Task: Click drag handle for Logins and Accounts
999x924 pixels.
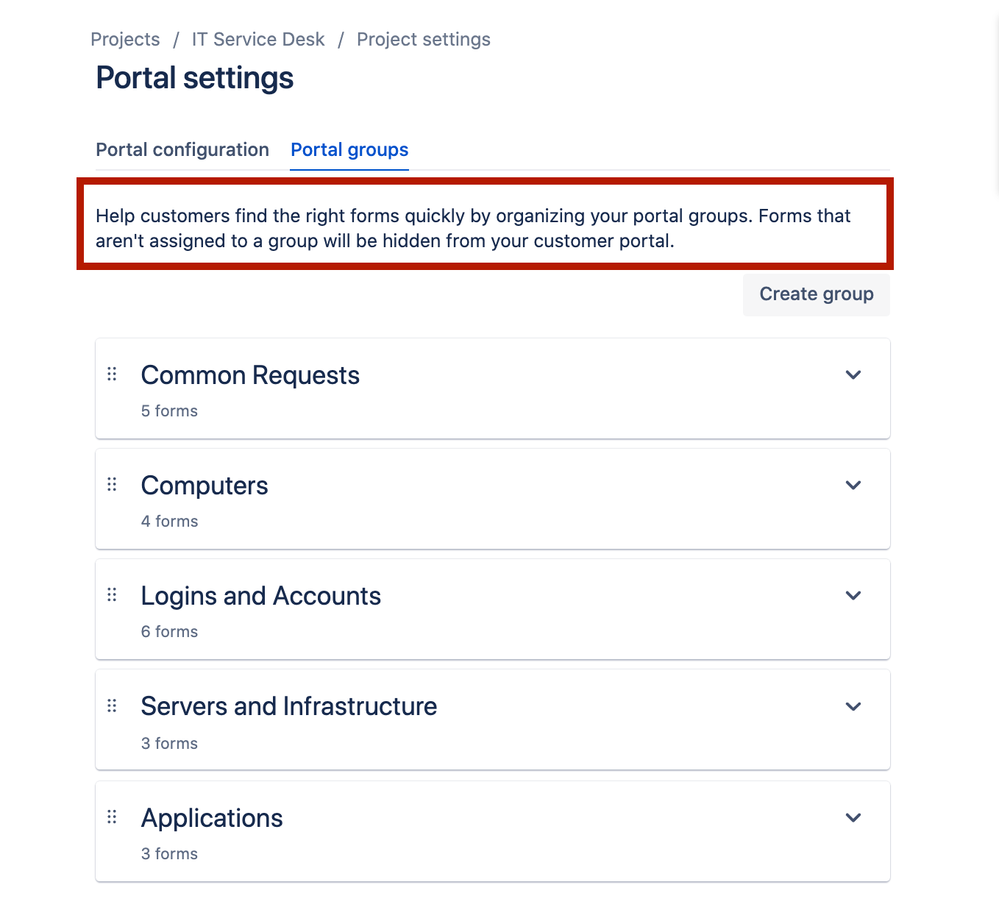Action: click(112, 595)
